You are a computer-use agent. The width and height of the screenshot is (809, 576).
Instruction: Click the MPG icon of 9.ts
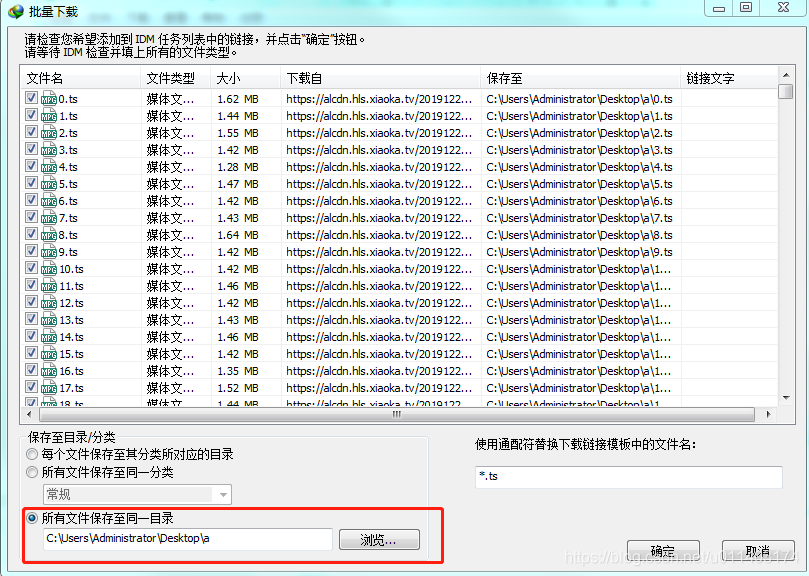point(49,252)
